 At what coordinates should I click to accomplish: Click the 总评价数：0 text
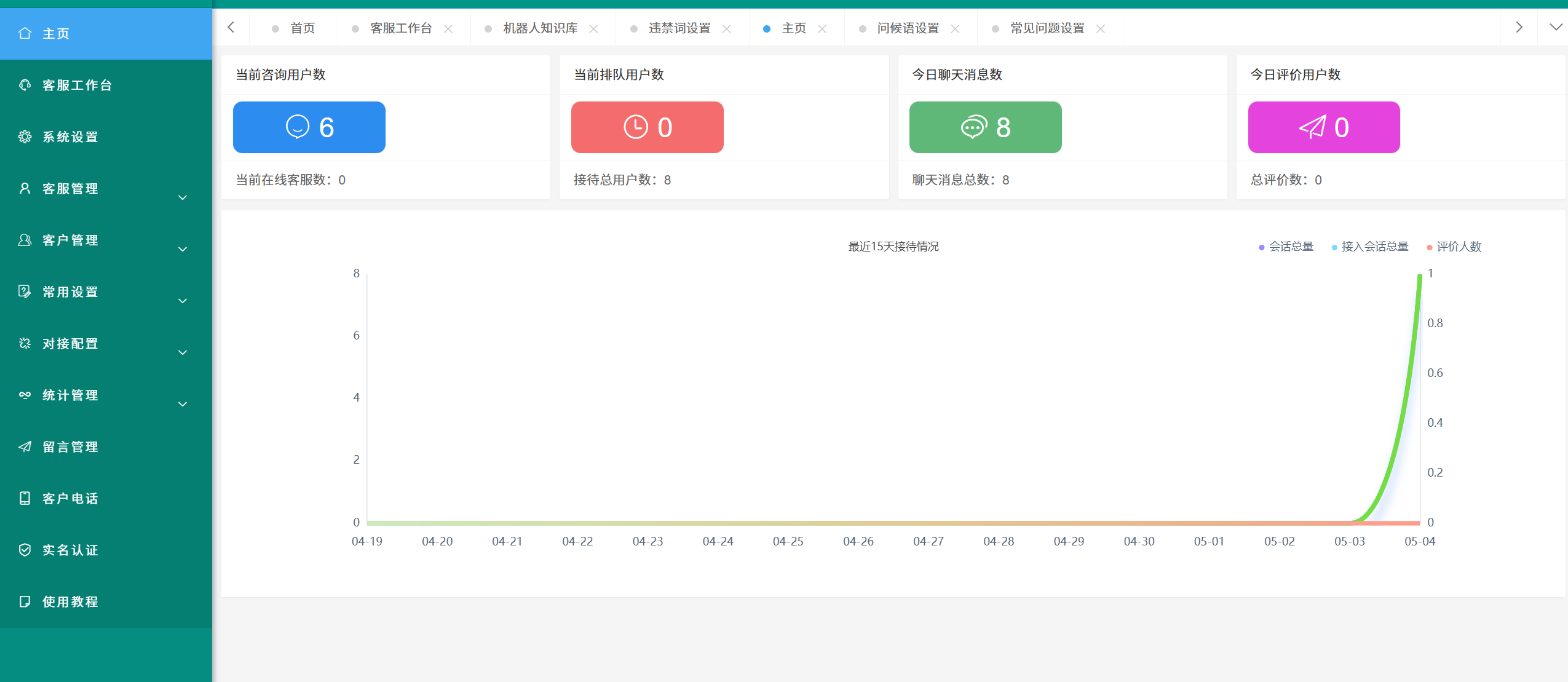coord(1286,180)
